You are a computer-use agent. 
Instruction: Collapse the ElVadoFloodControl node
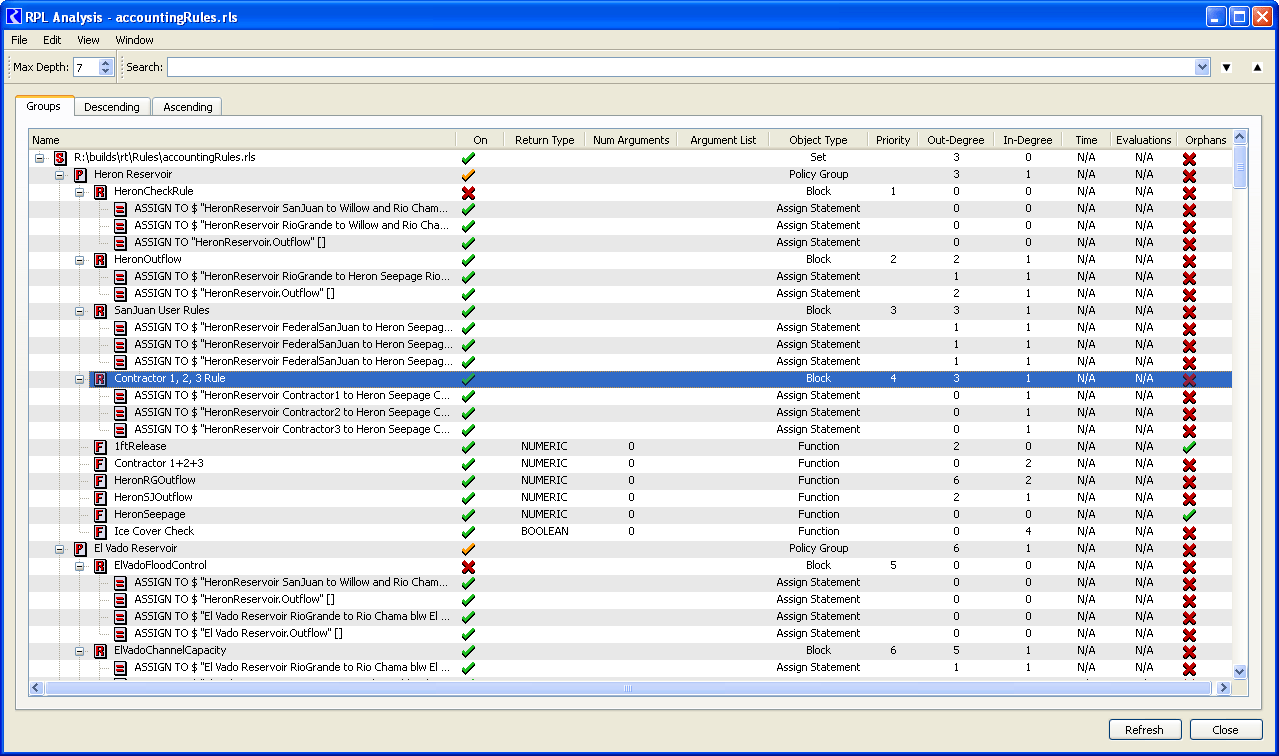pyautogui.click(x=80, y=566)
